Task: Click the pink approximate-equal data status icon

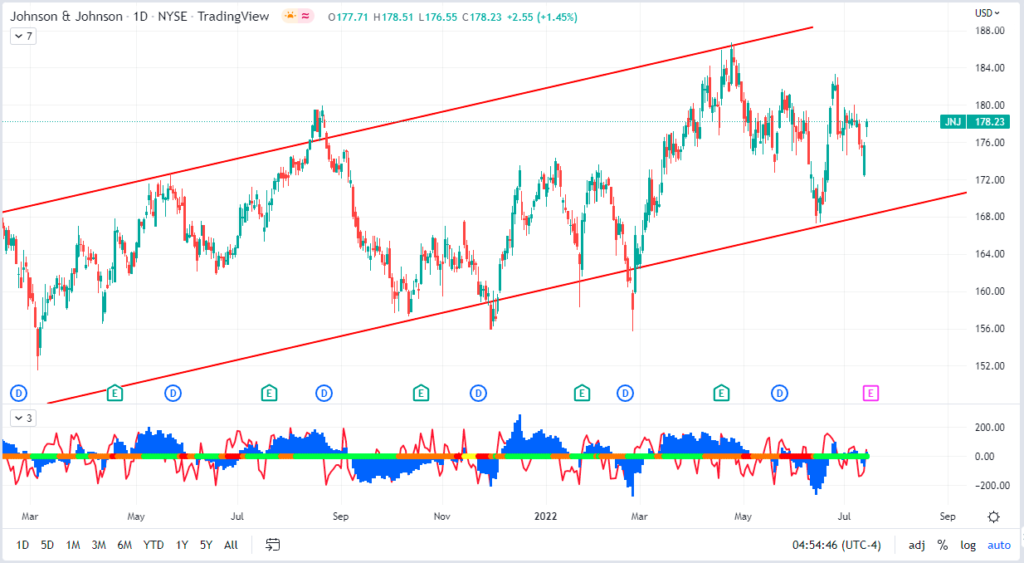Action: coord(305,16)
